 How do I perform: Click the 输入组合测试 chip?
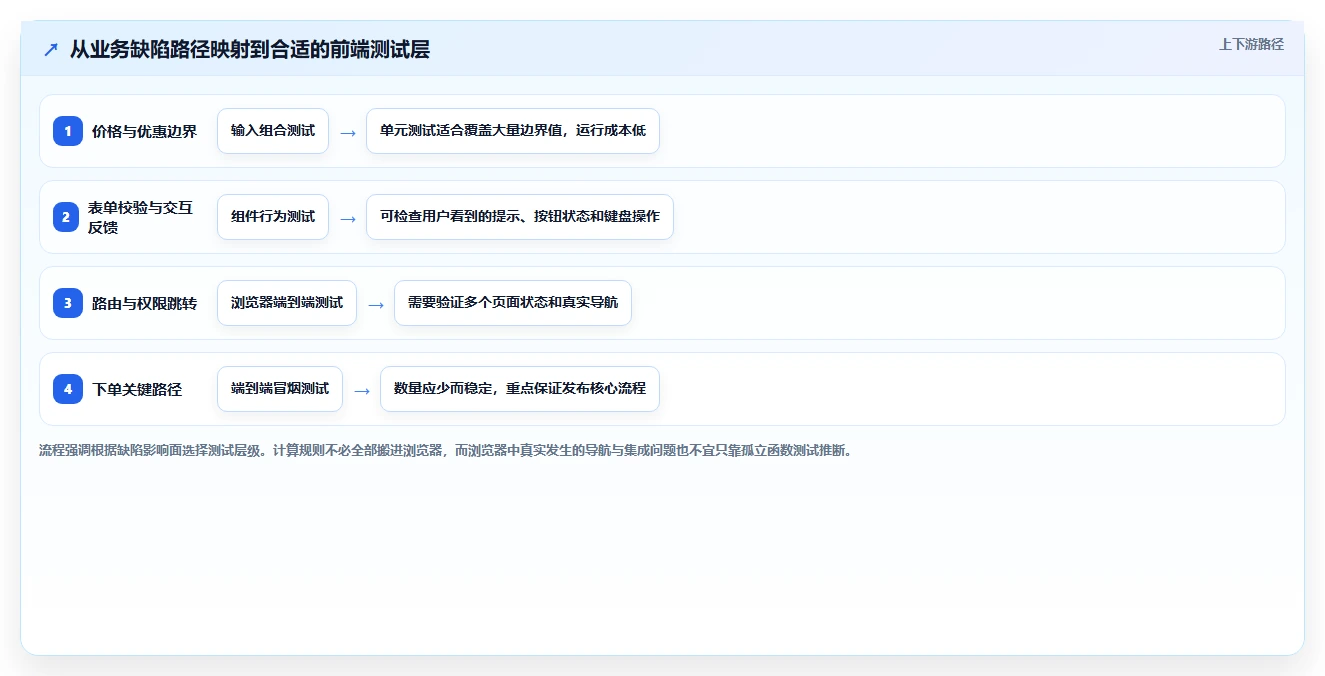273,131
